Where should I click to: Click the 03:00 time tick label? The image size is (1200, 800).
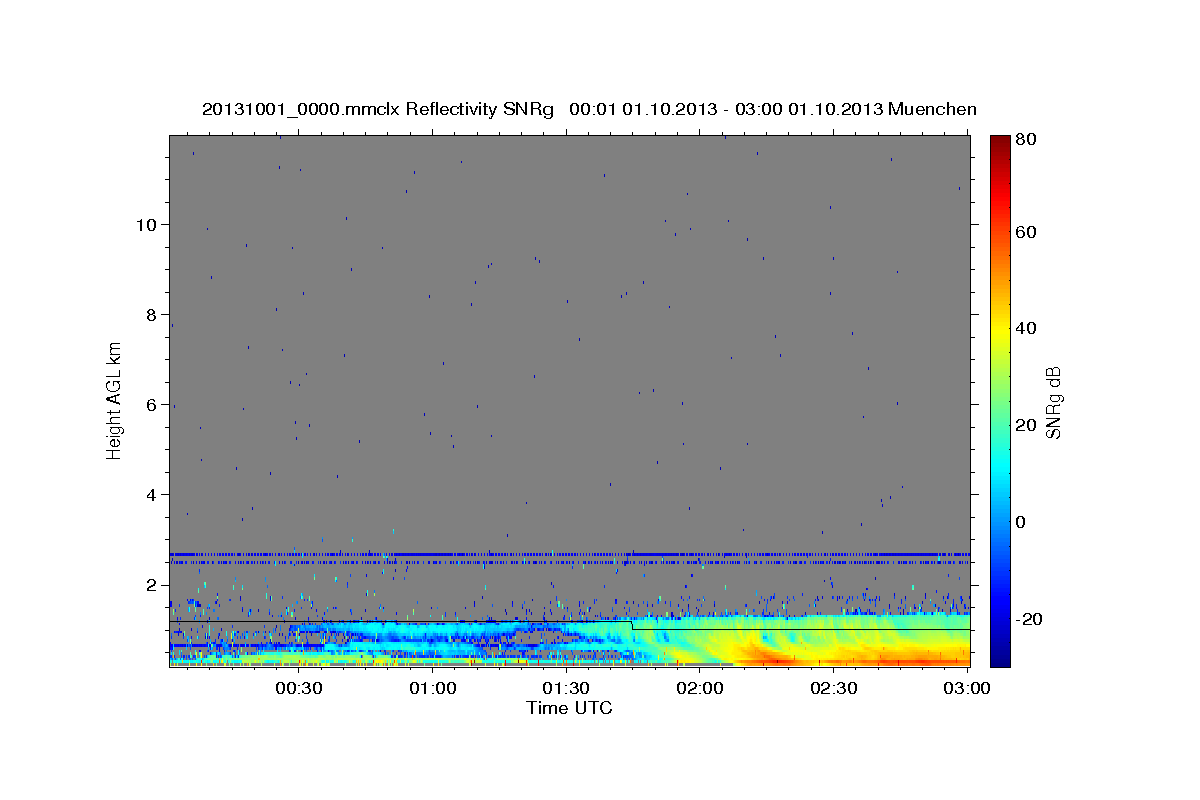tap(967, 688)
